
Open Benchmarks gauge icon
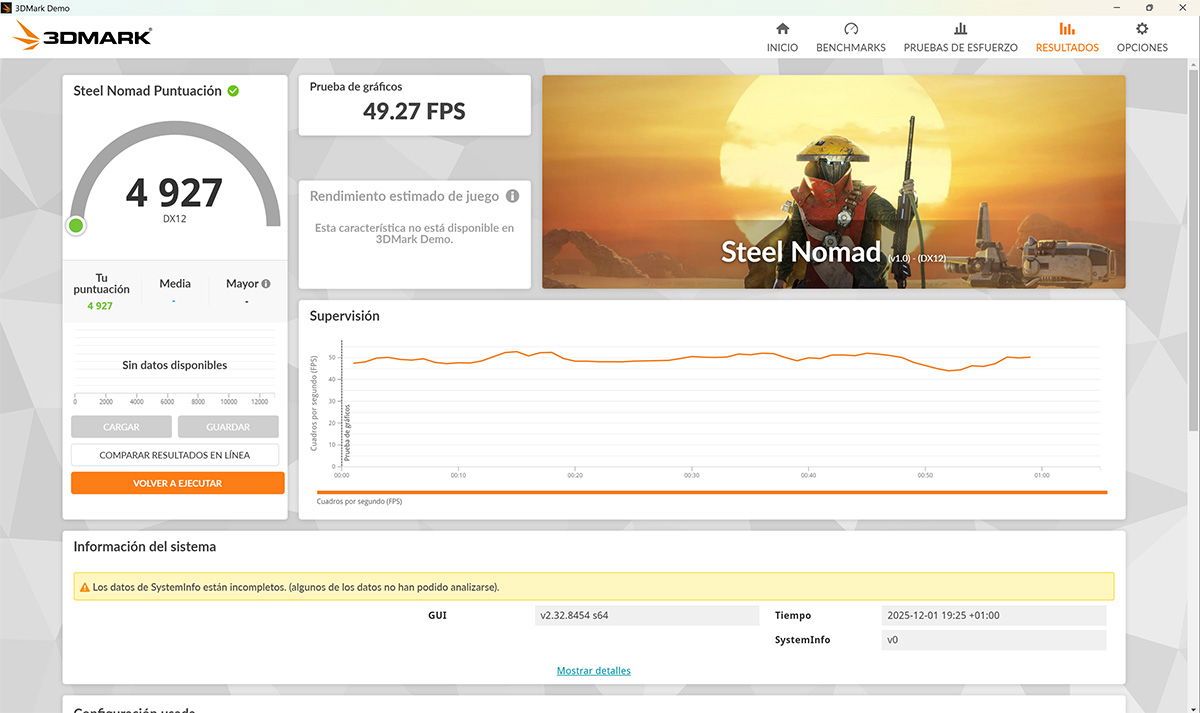pyautogui.click(x=851, y=29)
